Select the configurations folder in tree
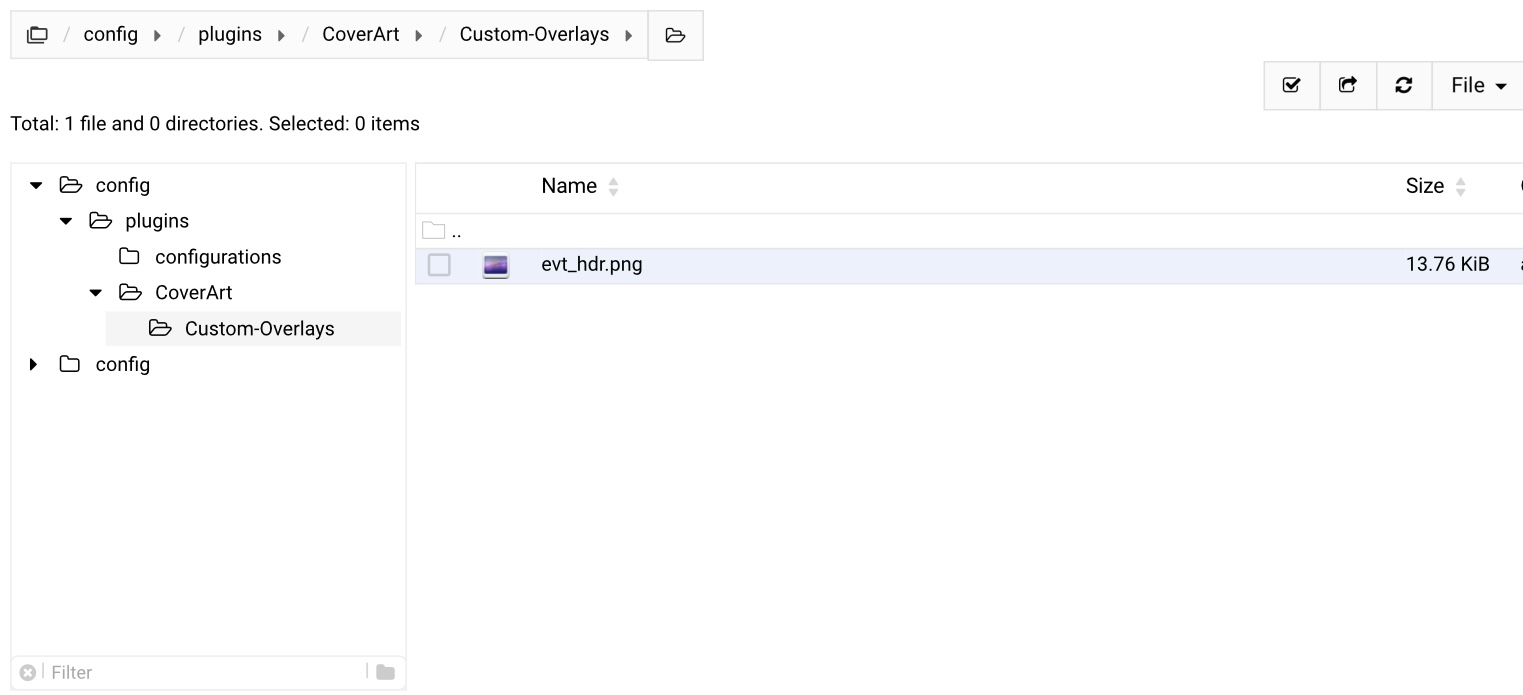The width and height of the screenshot is (1523, 695). point(217,257)
